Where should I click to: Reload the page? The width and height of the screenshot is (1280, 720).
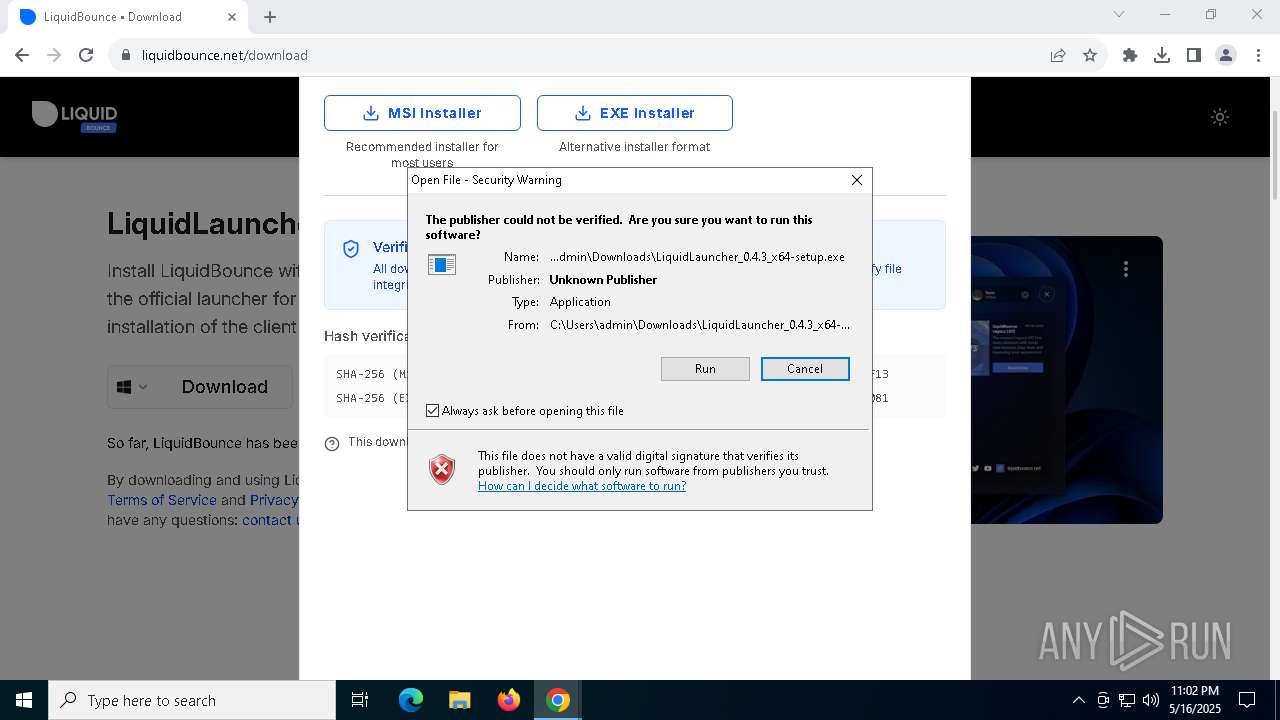(86, 55)
